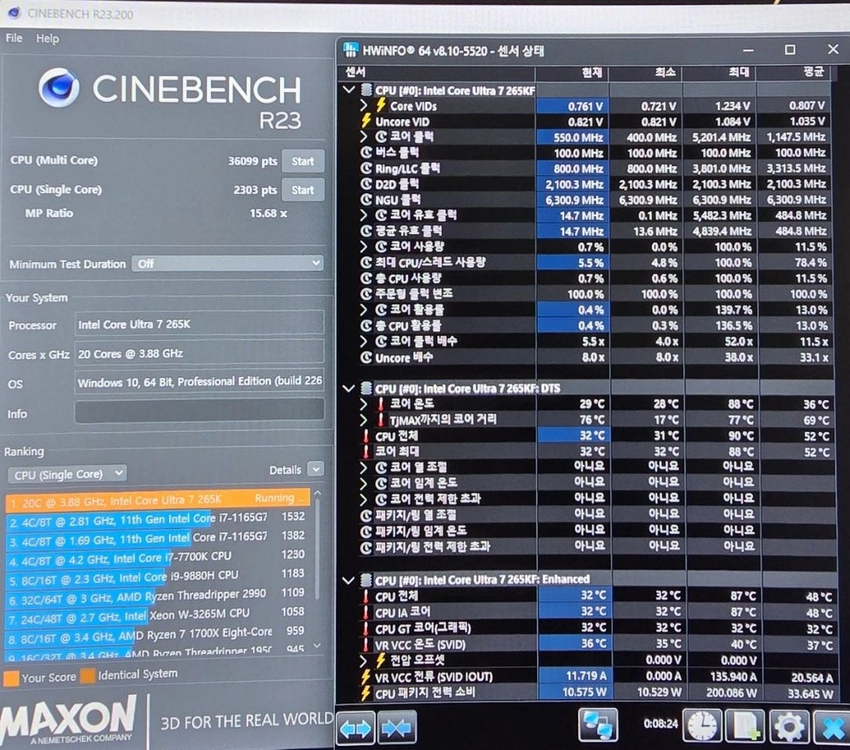
Task: Click the Processor field in Cinebench
Action: coord(199,324)
